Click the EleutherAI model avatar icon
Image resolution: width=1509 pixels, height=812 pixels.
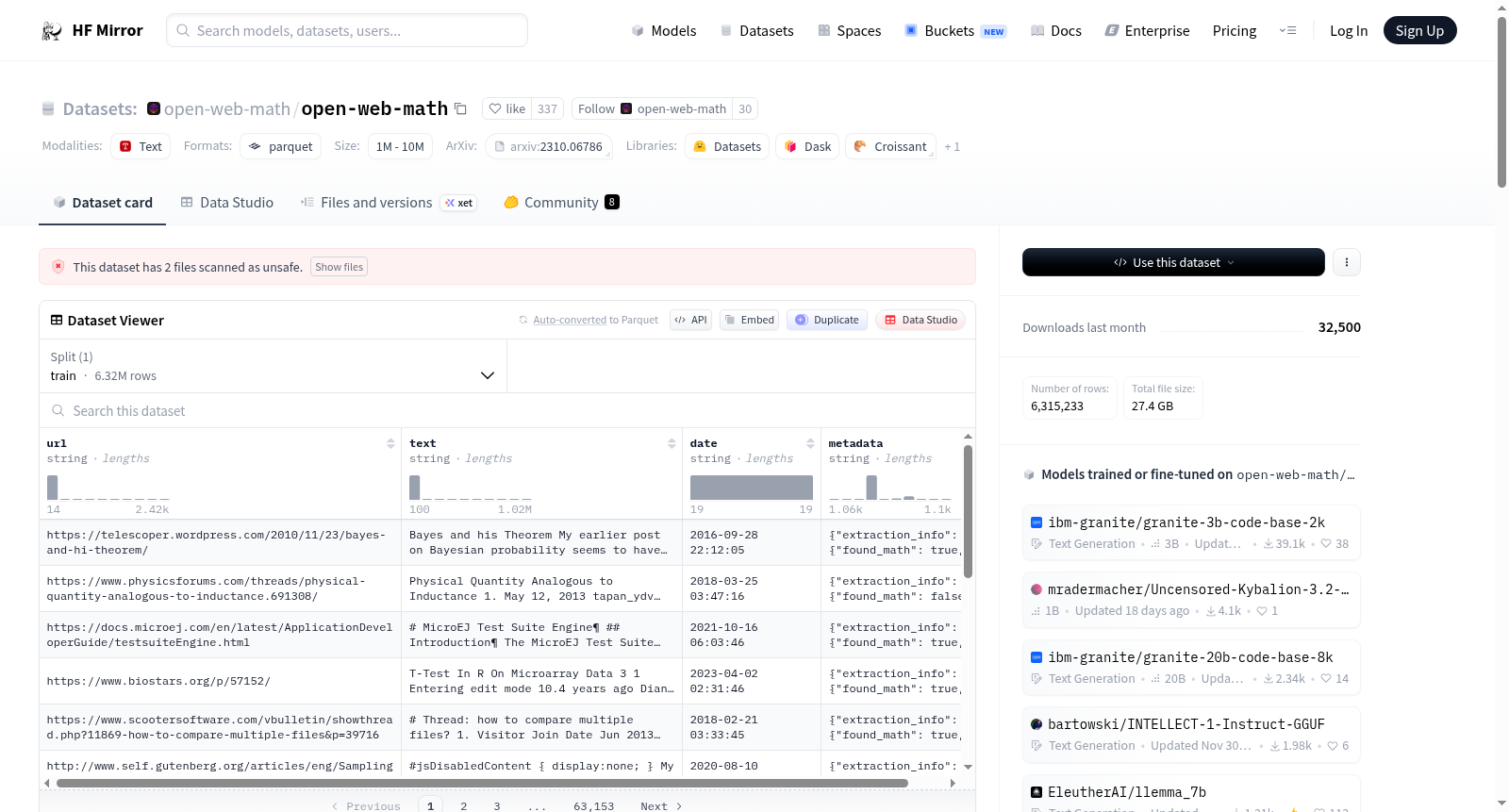click(1036, 792)
